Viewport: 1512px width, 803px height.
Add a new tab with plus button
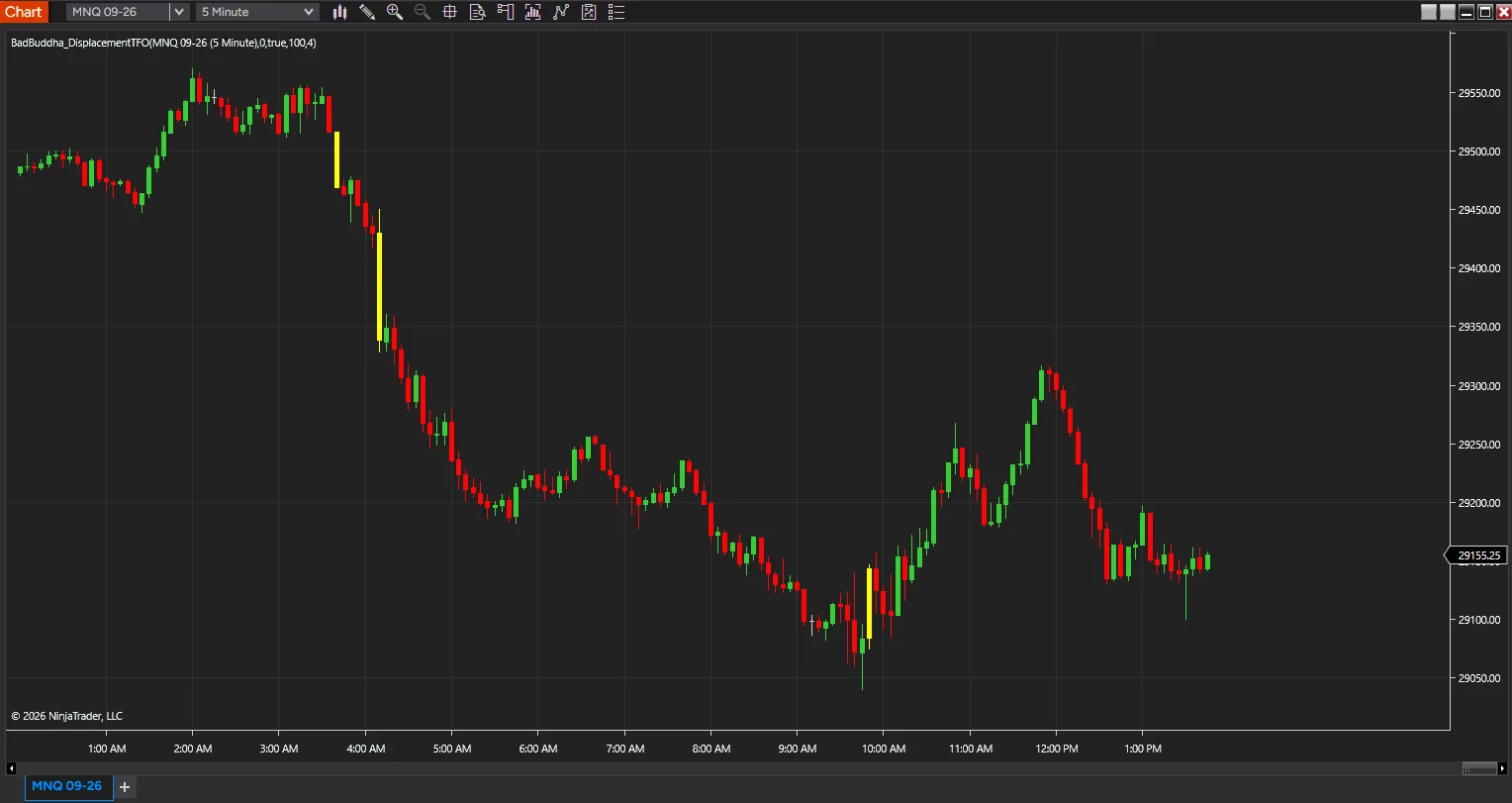click(x=125, y=787)
